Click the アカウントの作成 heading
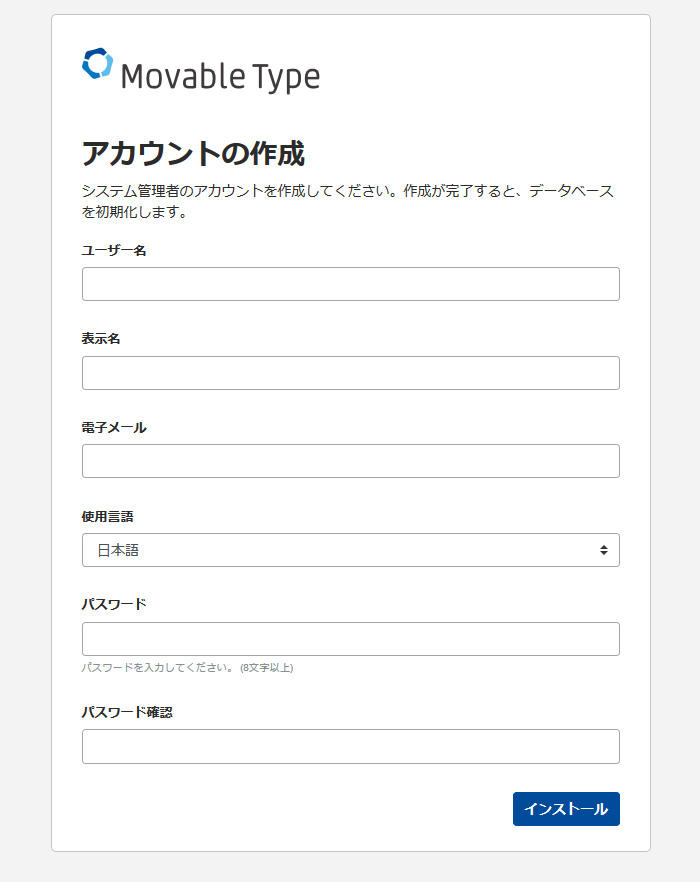Screen dimensions: 700x882 [193, 154]
